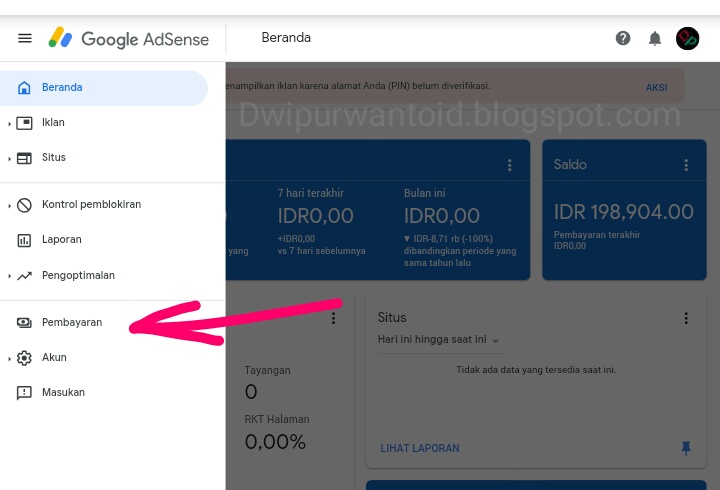Click the Google AdSense logo
Viewport: 720px width, 490px height.
(129, 39)
